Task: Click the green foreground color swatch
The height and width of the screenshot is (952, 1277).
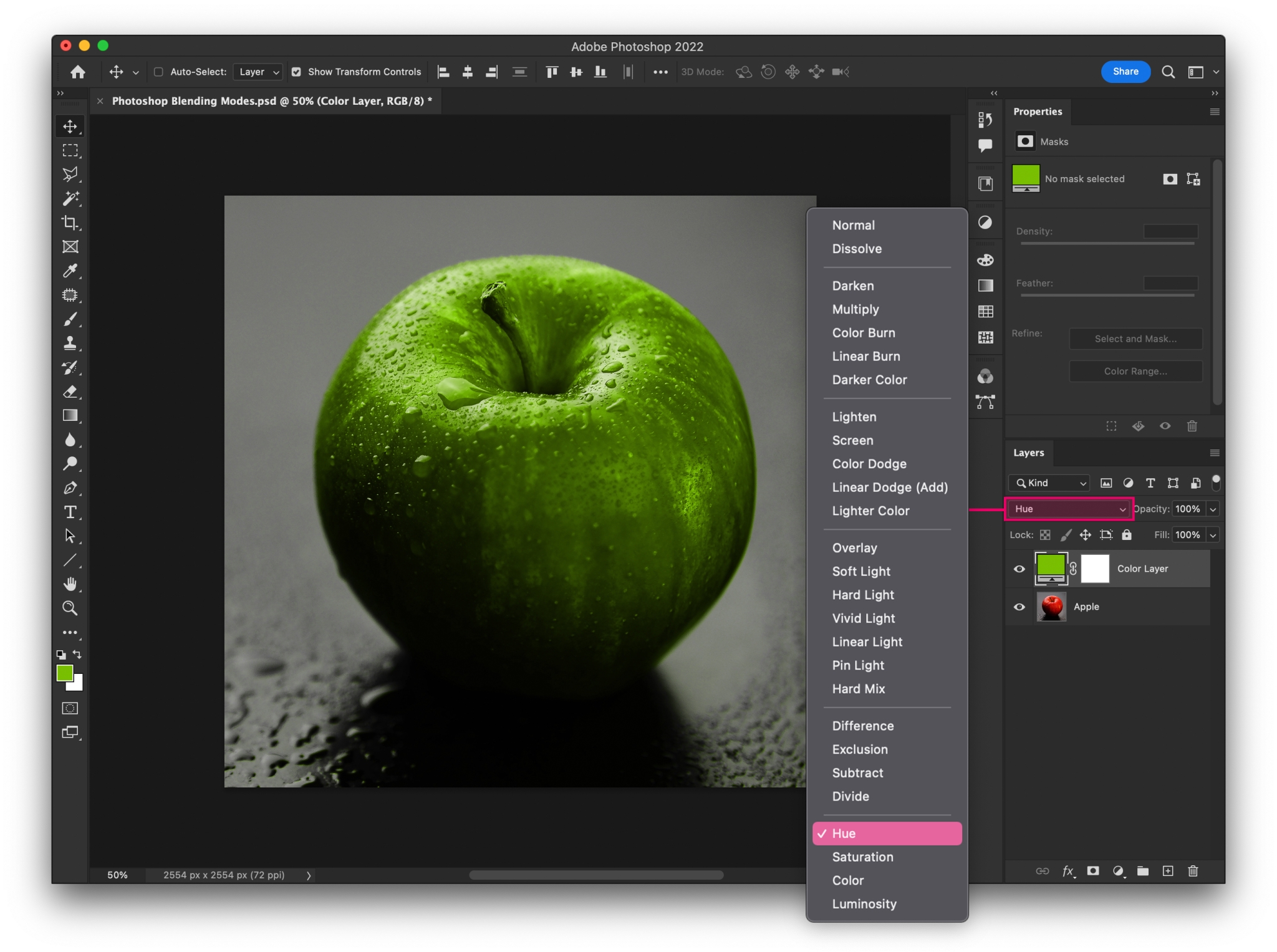Action: point(65,674)
